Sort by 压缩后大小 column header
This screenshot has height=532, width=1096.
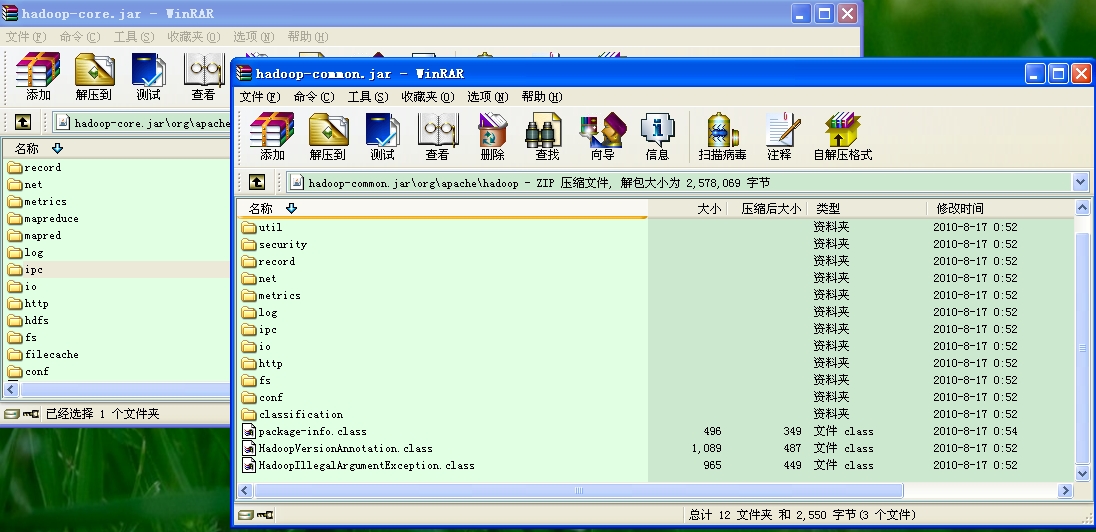click(767, 208)
